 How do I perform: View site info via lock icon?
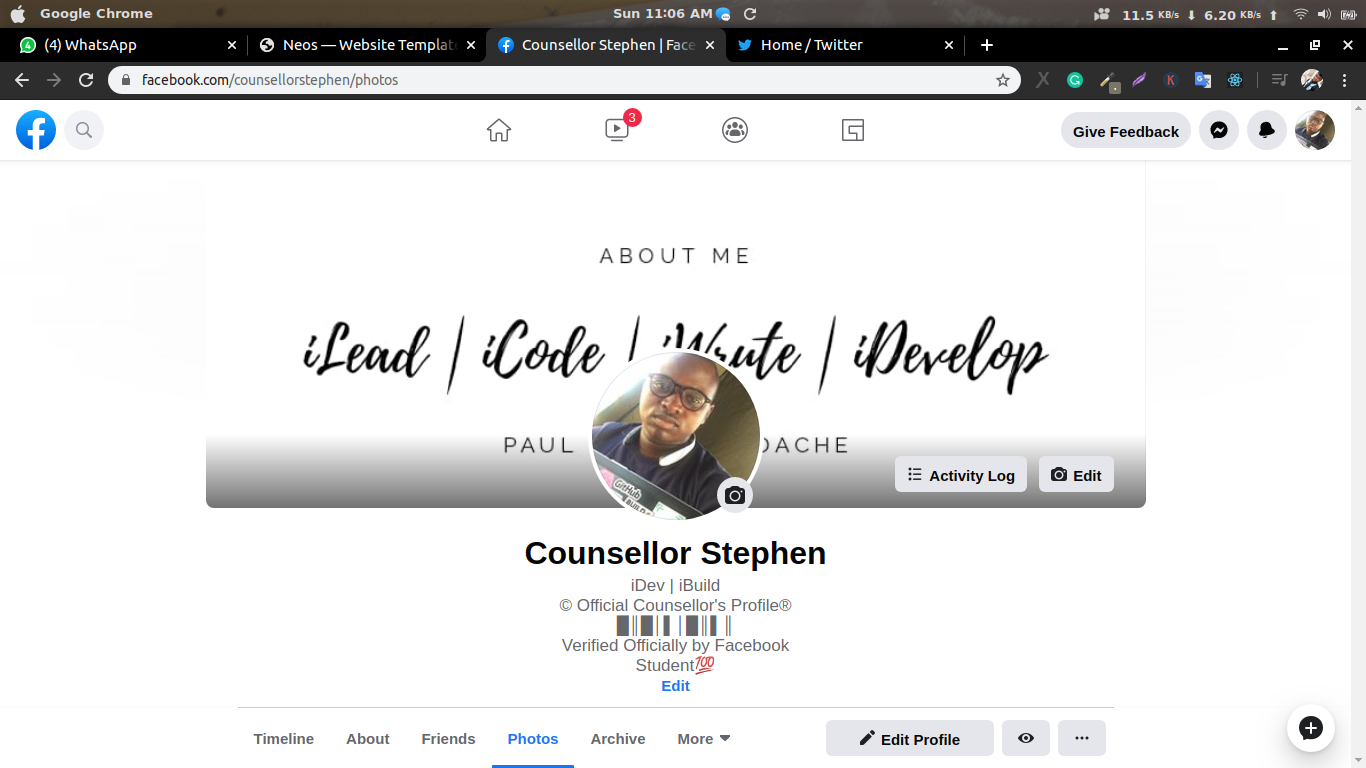(126, 80)
